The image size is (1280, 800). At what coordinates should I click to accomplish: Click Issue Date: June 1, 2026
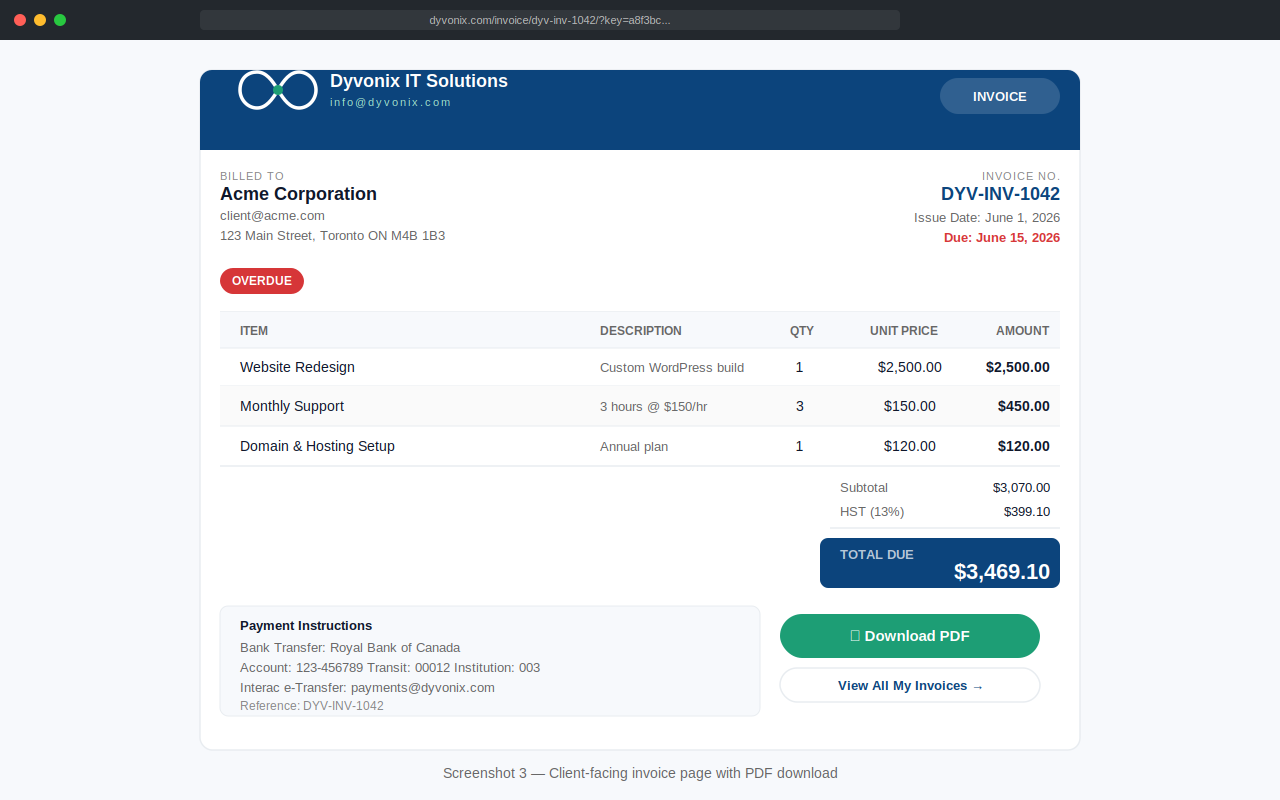tap(987, 218)
